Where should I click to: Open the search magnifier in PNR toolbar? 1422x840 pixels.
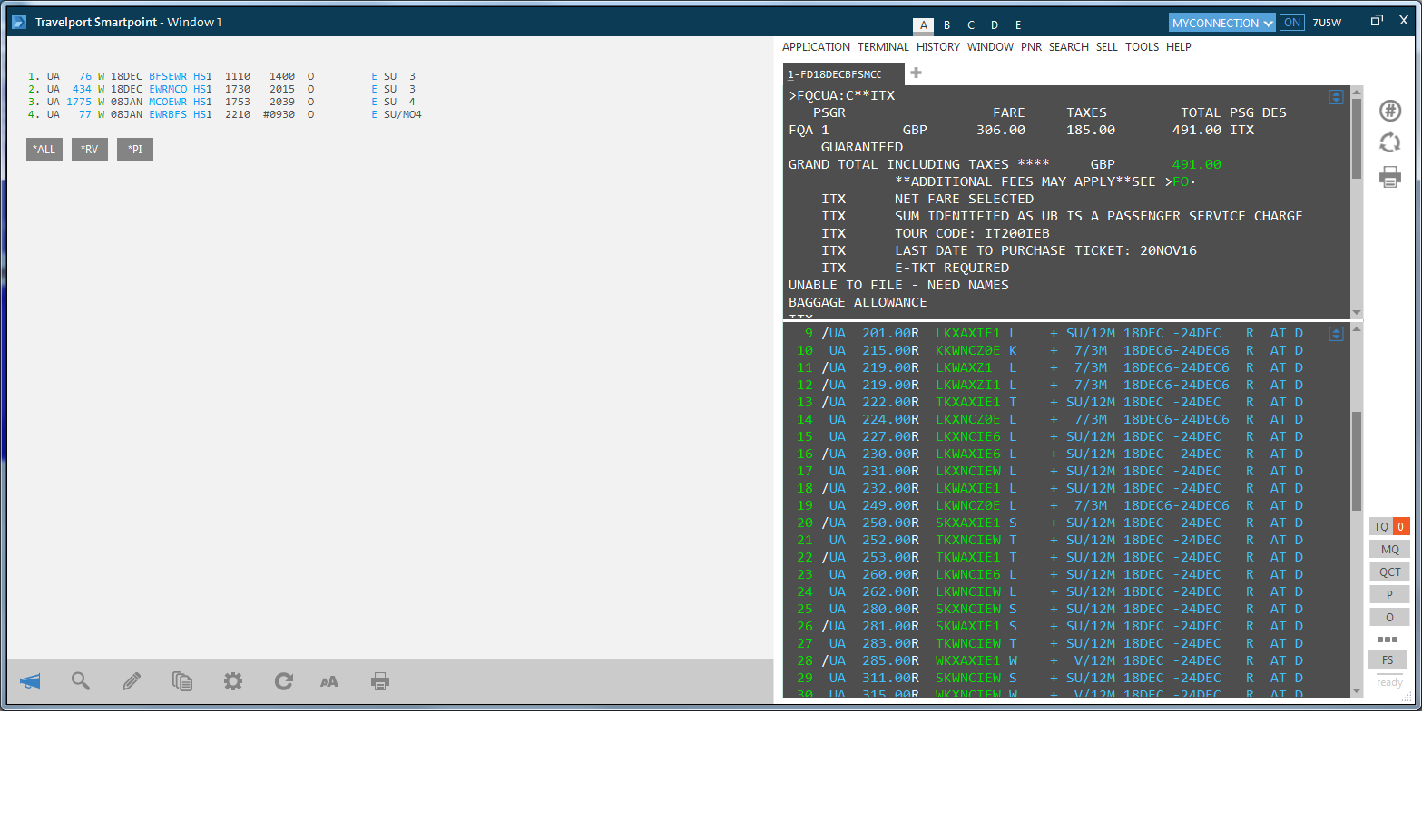81,681
